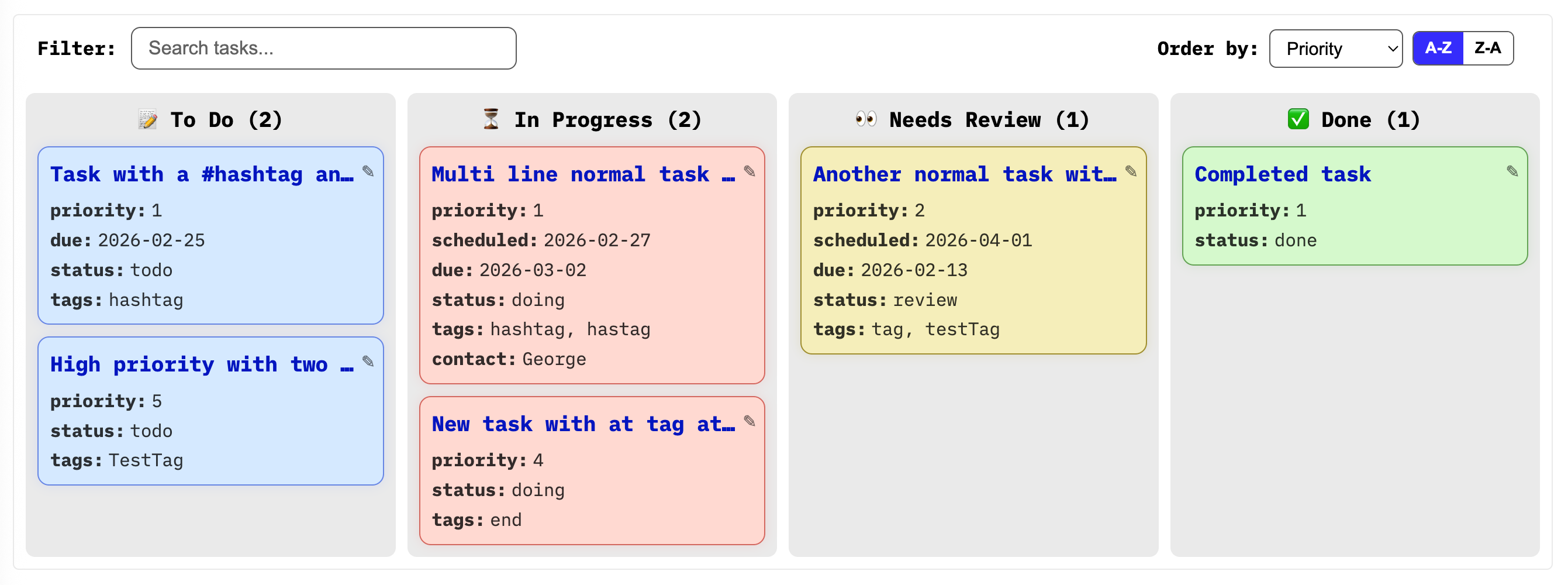Screen dimensions: 1568x585
Task: Switch sort order to Z-A
Action: coord(1487,48)
